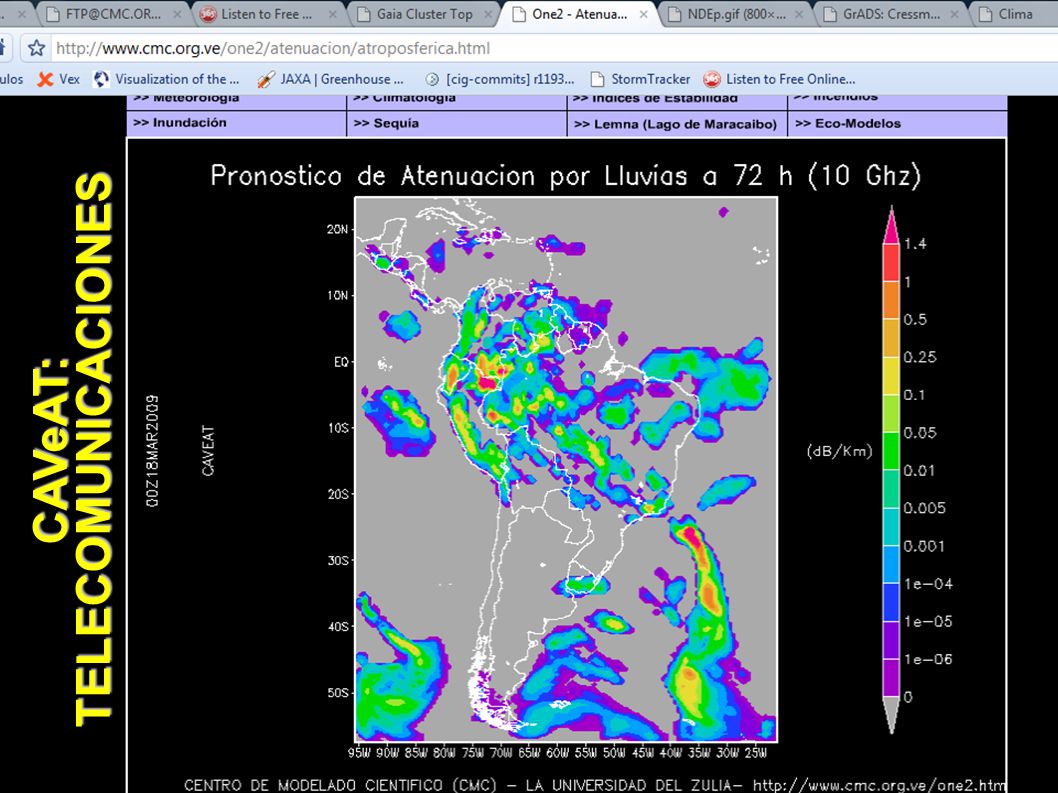Open the Meteorología menu
Viewport: 1058px width, 793px height.
[236, 101]
